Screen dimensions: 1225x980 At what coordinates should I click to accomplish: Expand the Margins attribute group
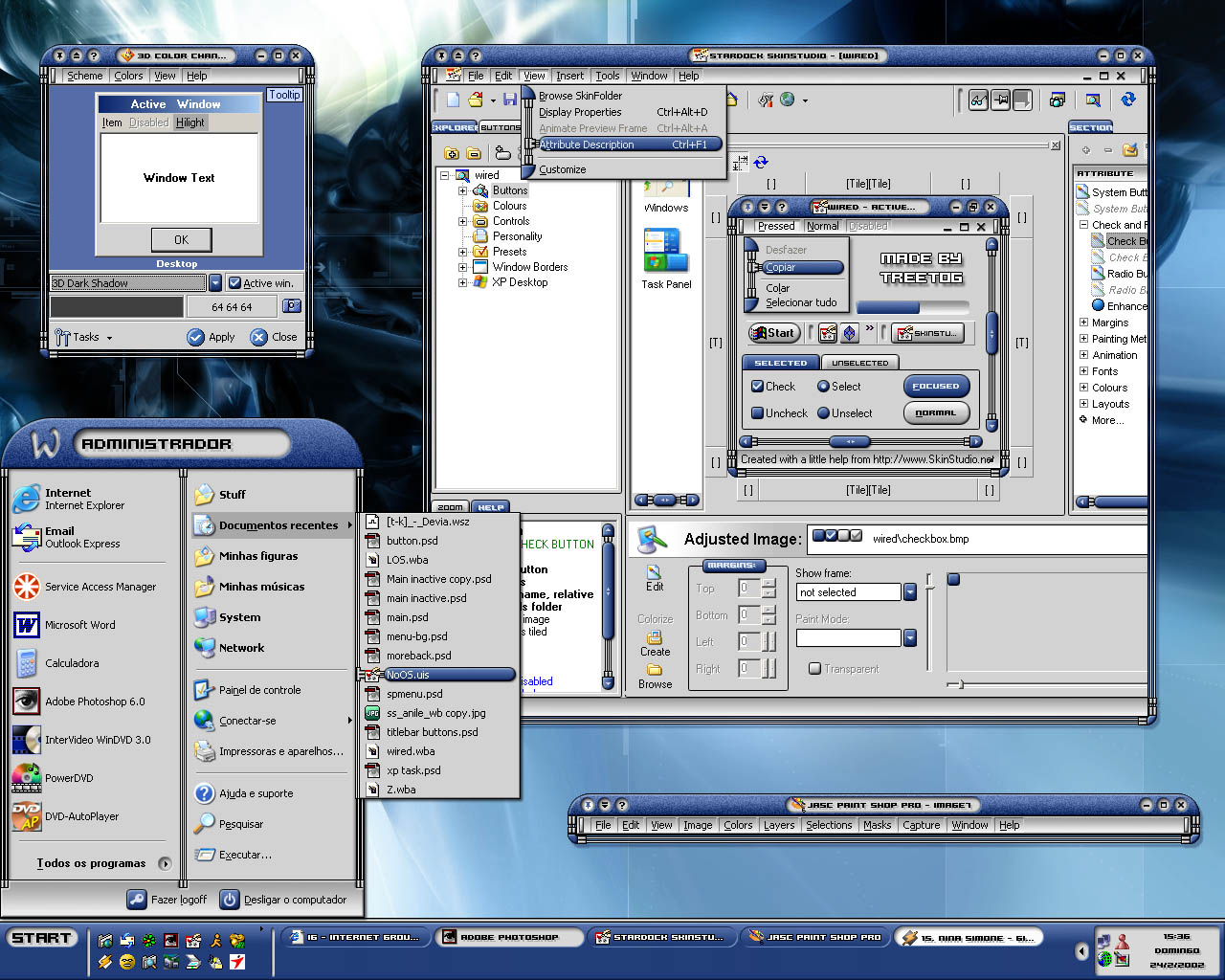pyautogui.click(x=1083, y=323)
